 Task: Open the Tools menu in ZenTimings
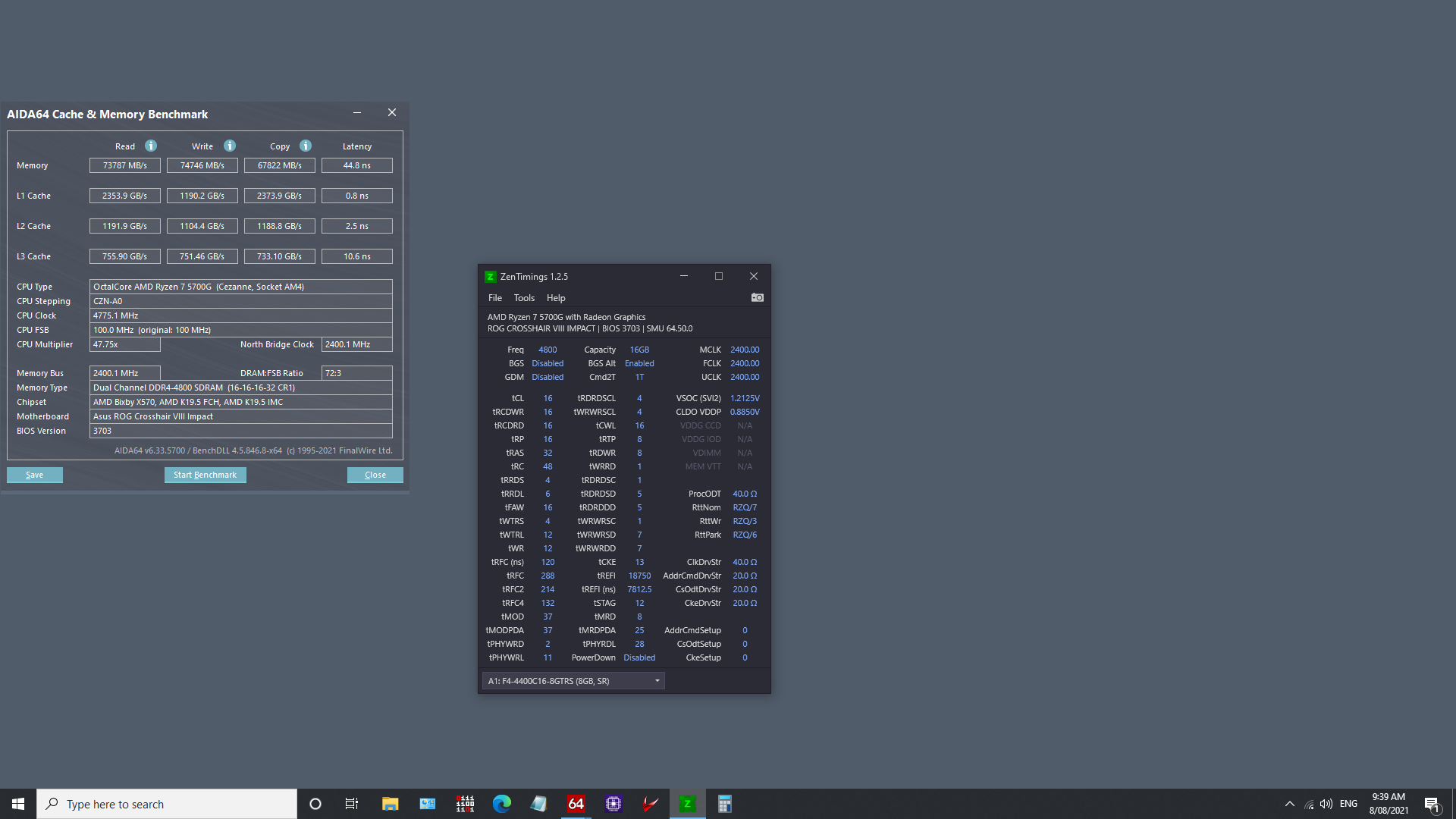(x=524, y=298)
